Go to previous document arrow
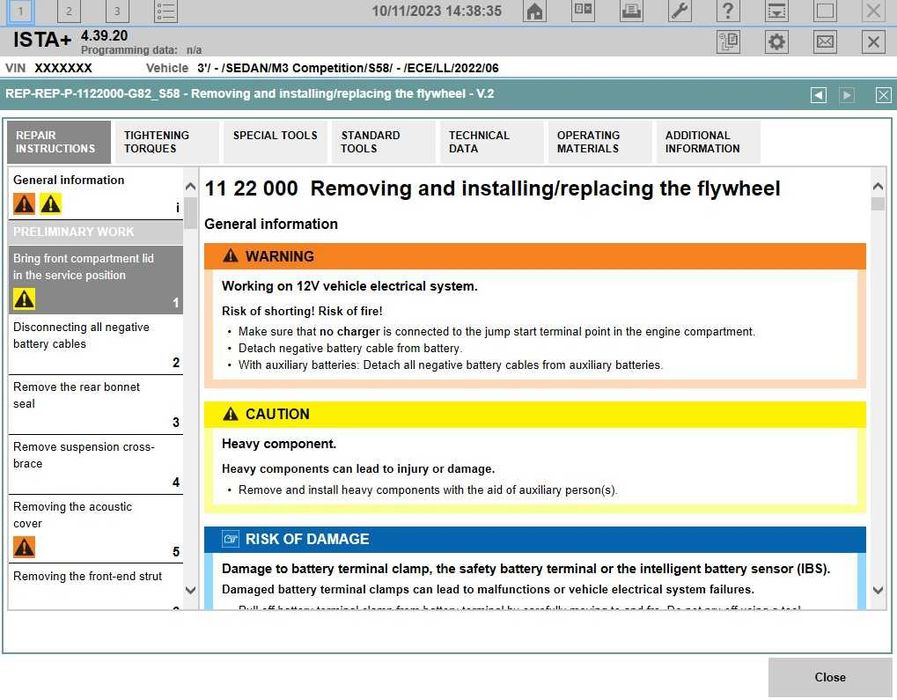 819,95
